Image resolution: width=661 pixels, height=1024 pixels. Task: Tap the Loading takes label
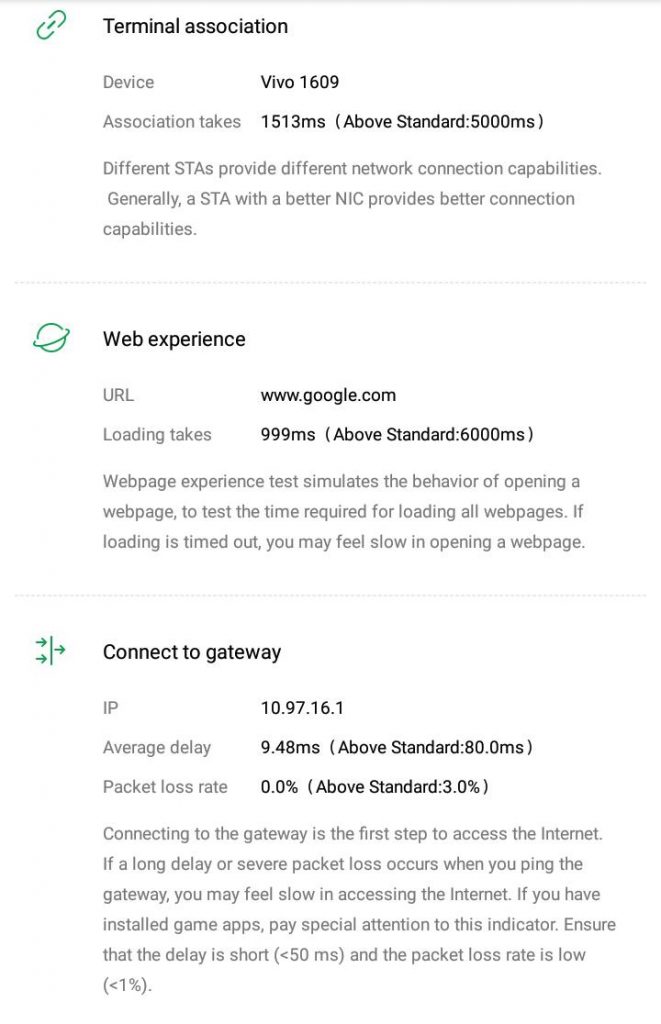(157, 435)
